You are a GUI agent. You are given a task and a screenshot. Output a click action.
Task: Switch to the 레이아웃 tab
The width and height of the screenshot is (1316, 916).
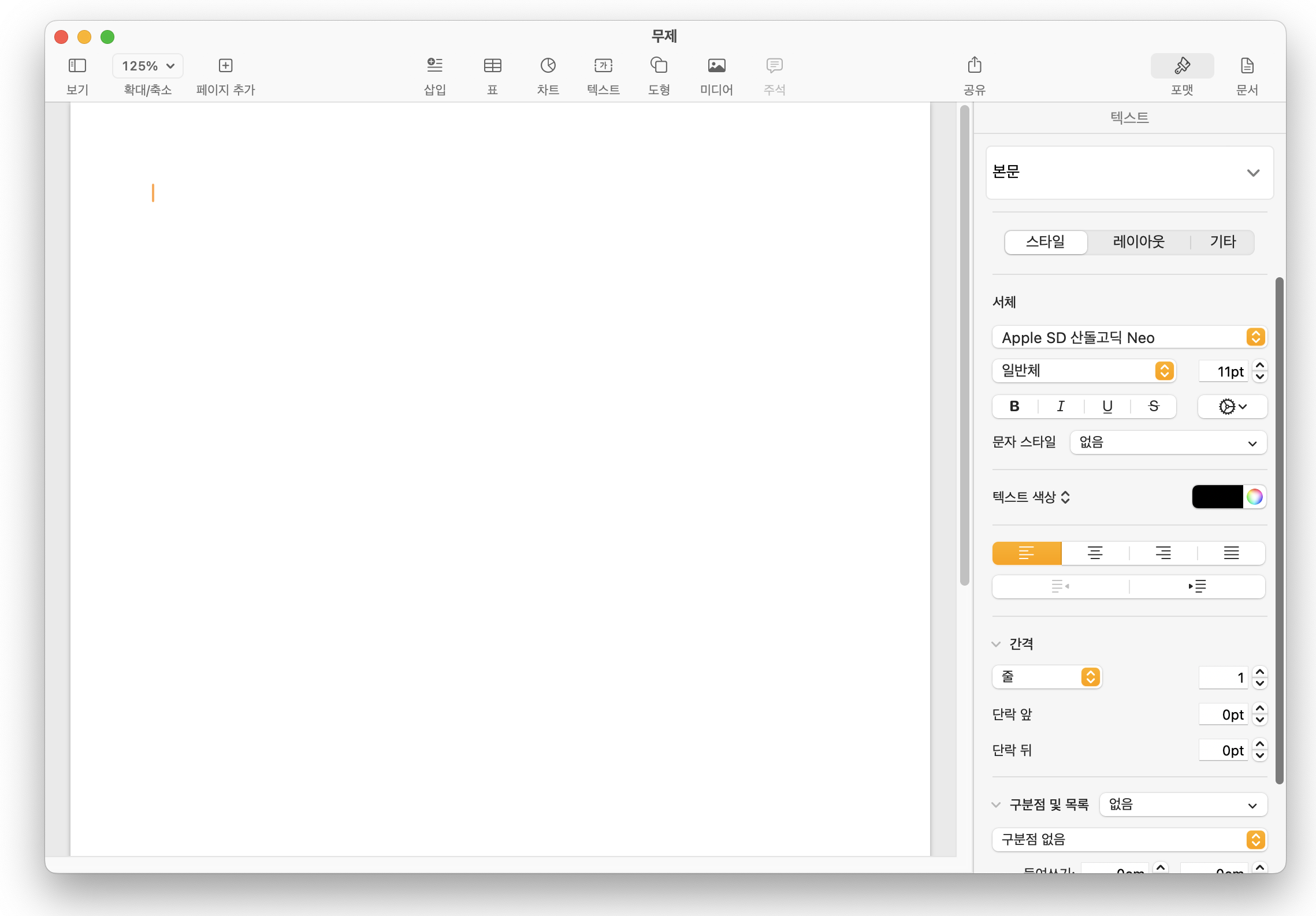pyautogui.click(x=1139, y=241)
